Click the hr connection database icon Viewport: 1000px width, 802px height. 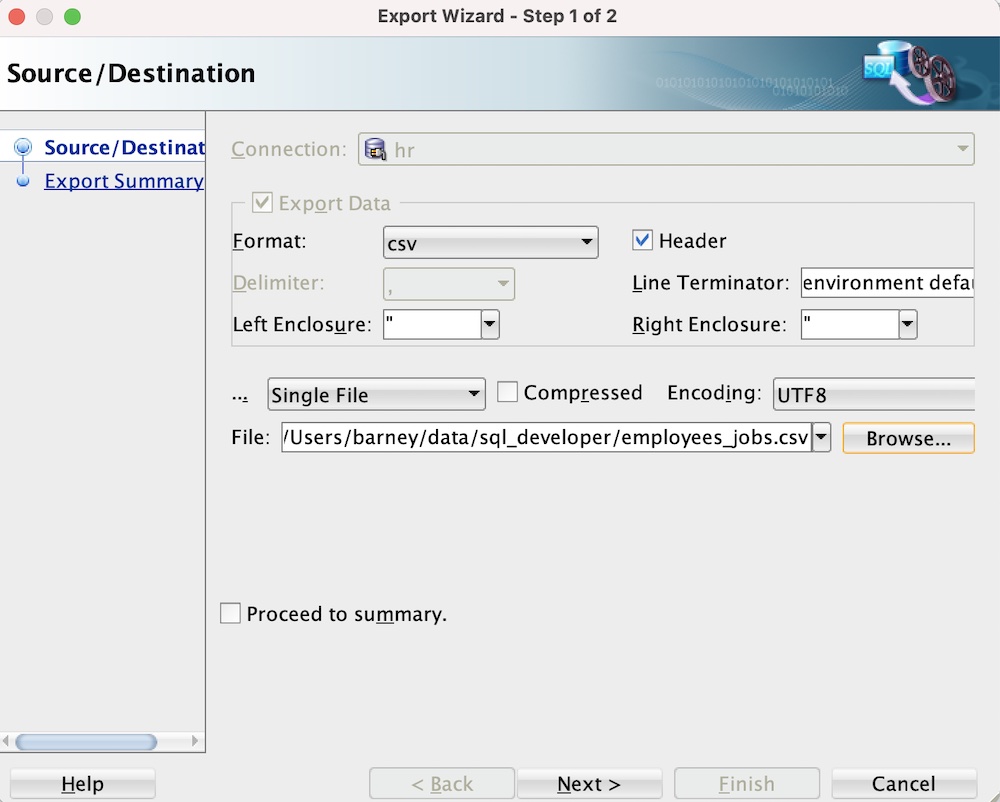(x=375, y=149)
